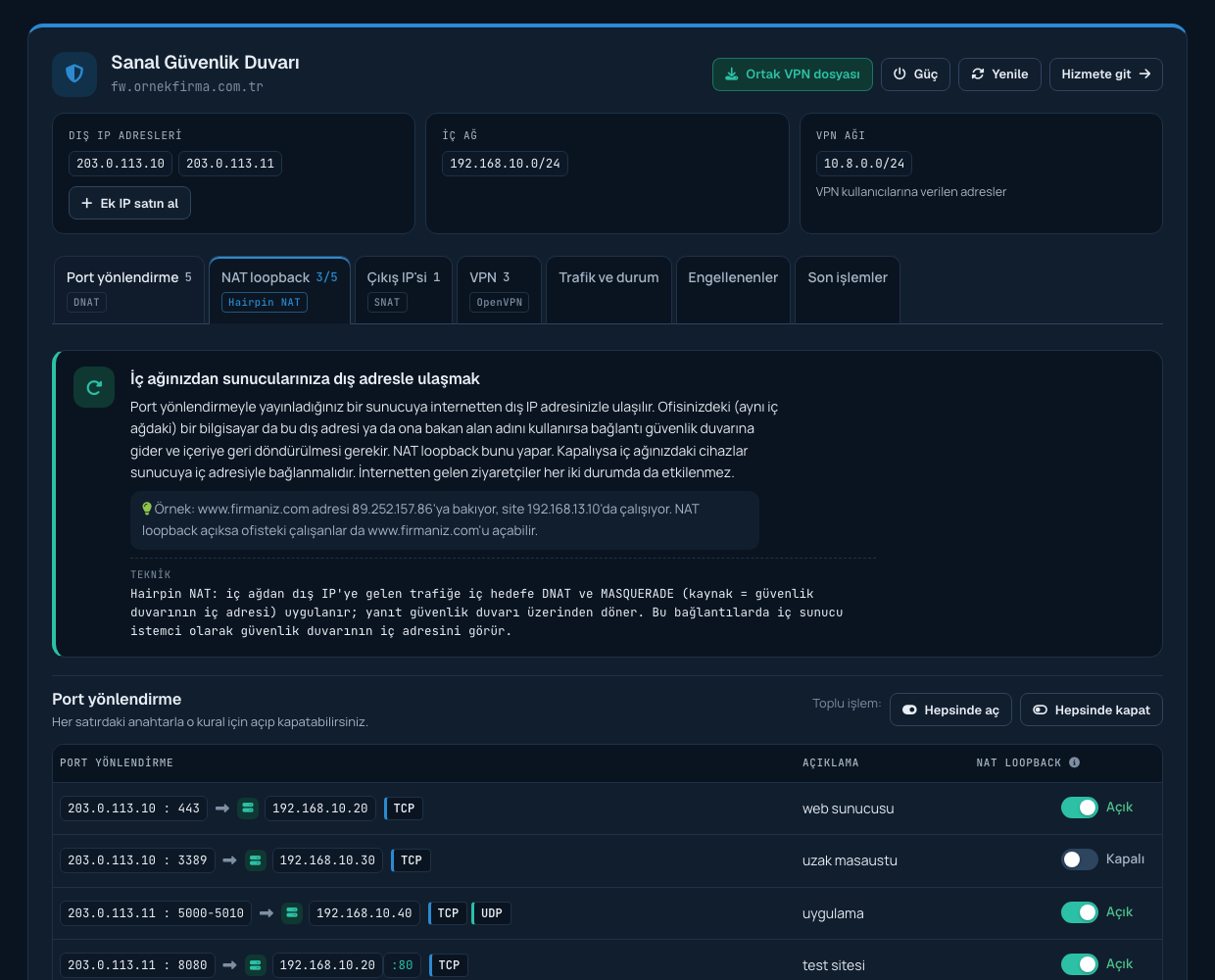Image resolution: width=1215 pixels, height=980 pixels.
Task: Click external IP chip 203.0.113.10
Action: click(x=121, y=164)
